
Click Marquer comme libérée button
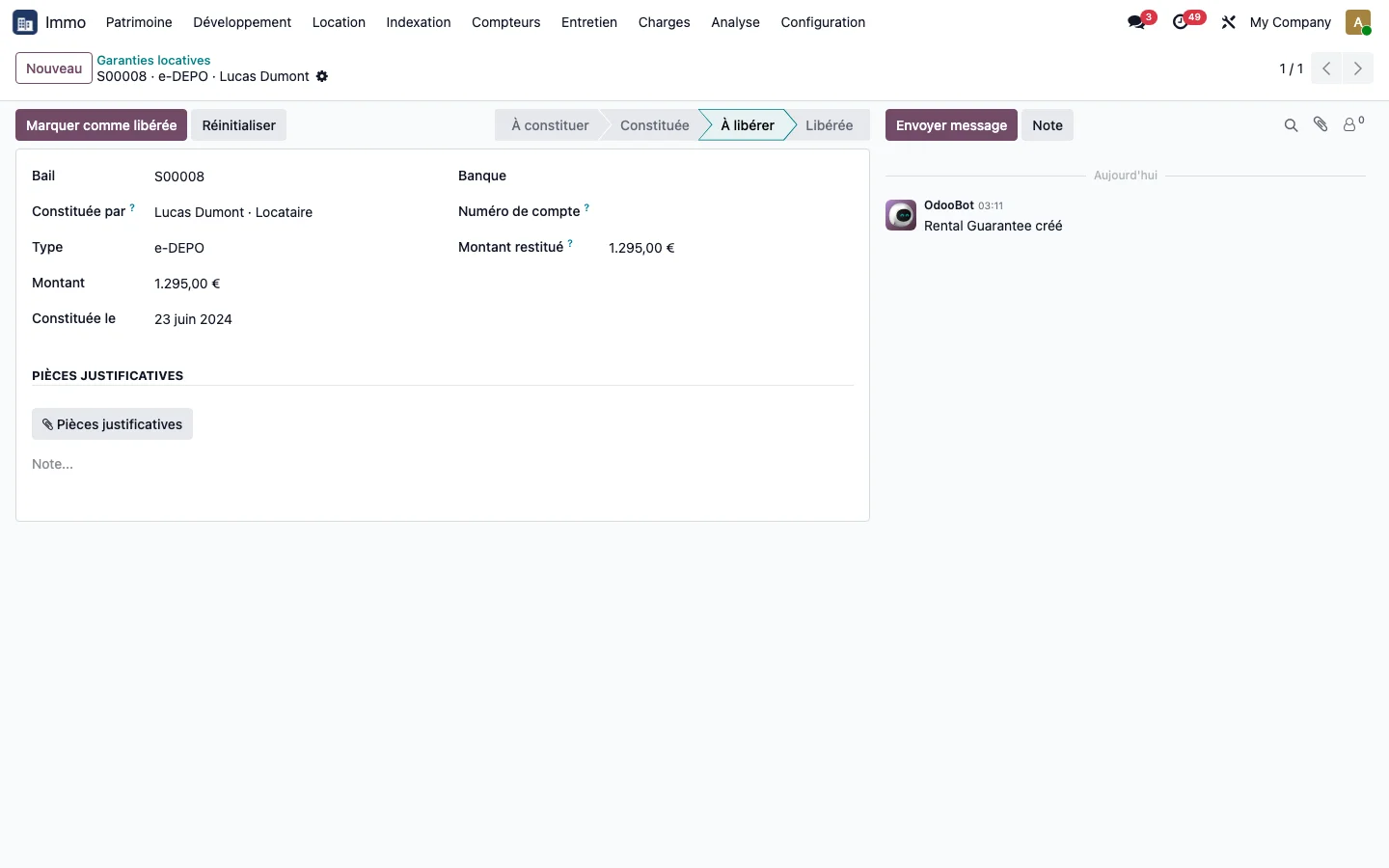pos(101,125)
